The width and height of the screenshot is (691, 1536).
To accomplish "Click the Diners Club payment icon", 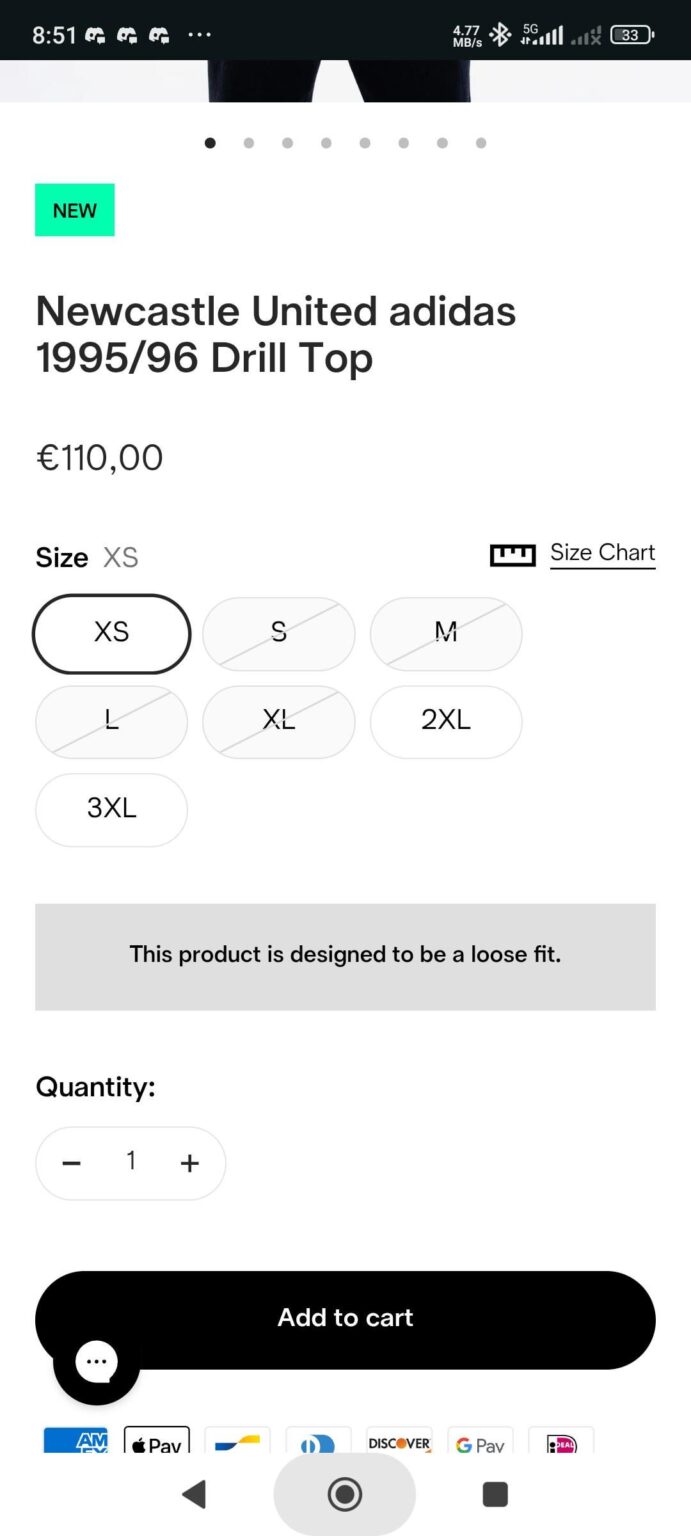I will (x=318, y=1443).
